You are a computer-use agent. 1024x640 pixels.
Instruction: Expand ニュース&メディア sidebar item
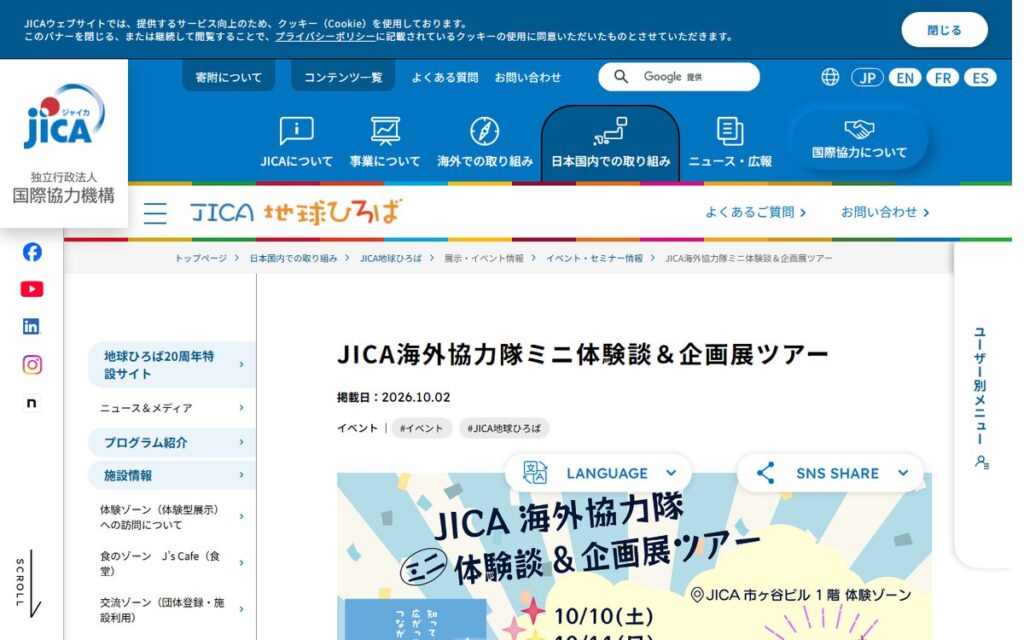(x=172, y=408)
